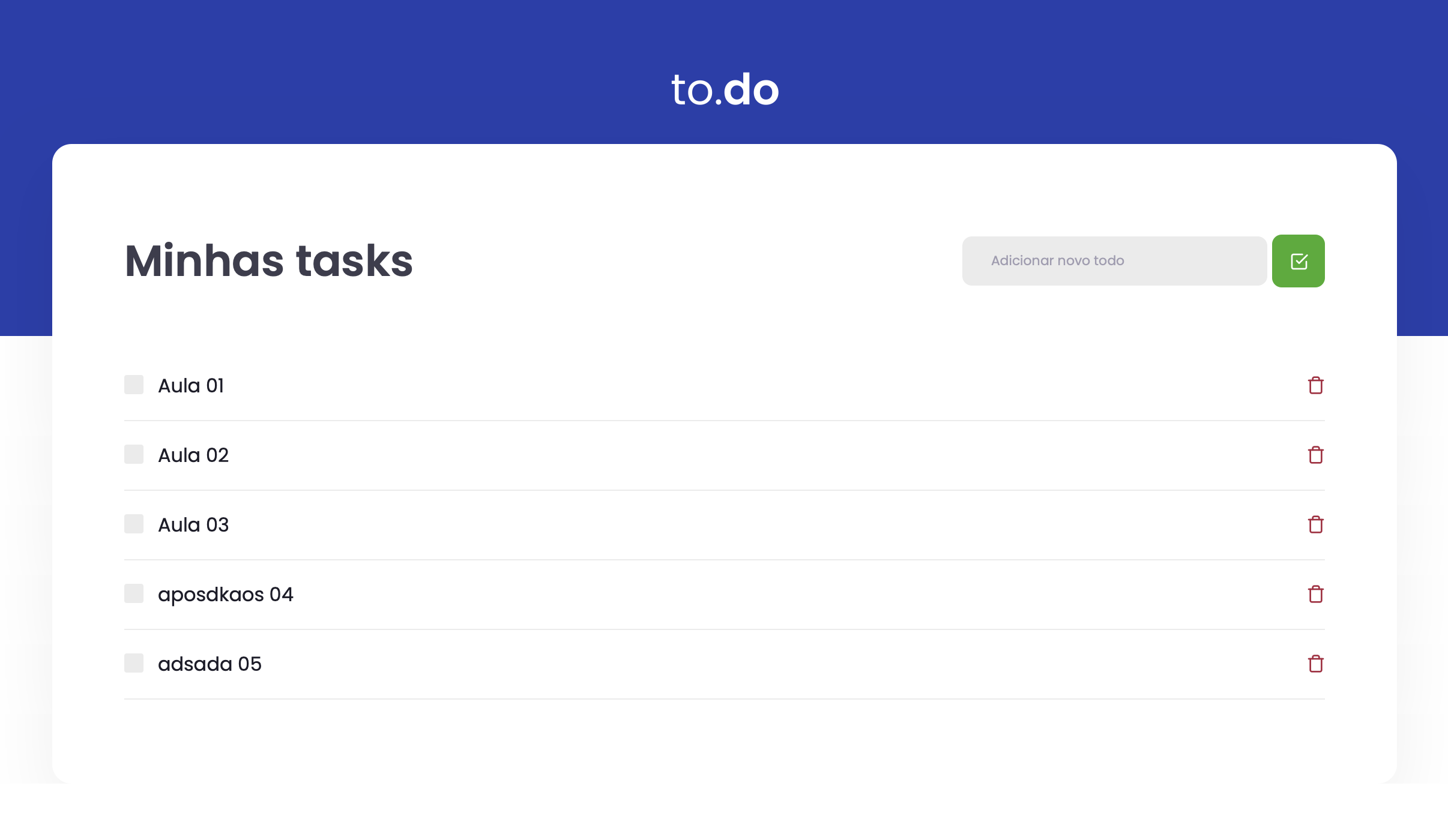Delete the "Aula 02" task

pos(1315,454)
